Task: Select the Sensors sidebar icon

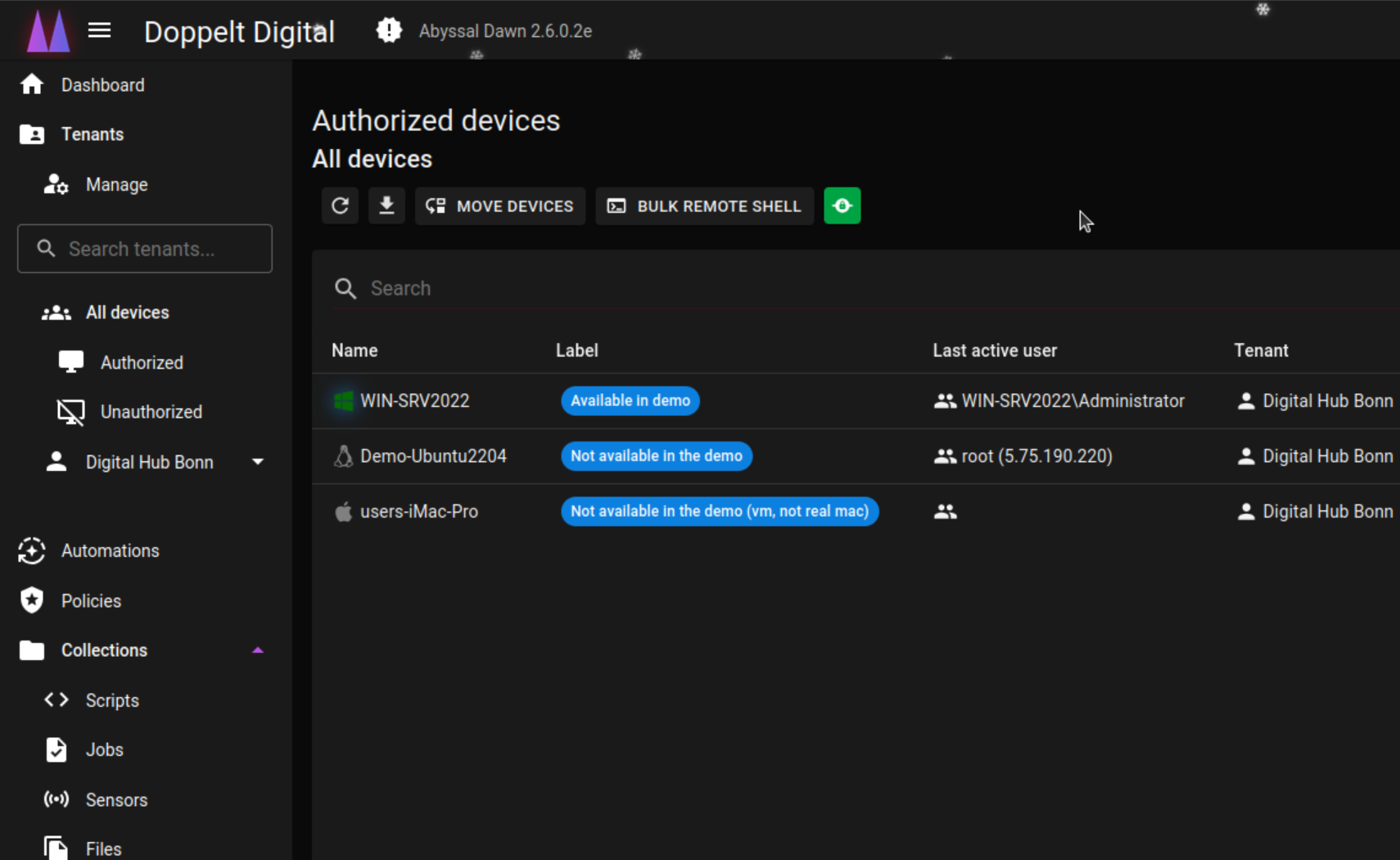Action: coord(56,799)
